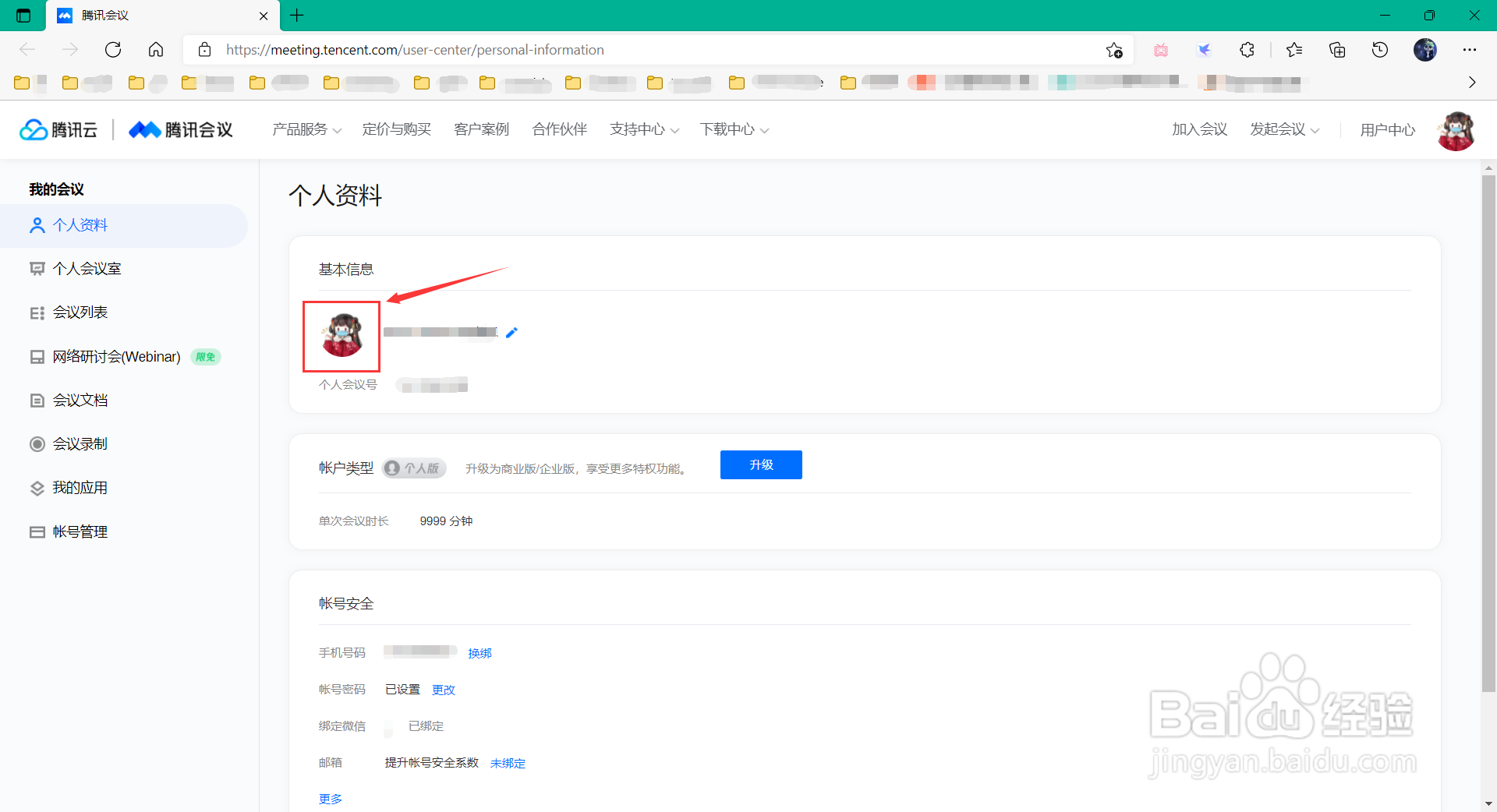Expand 发起会议 dropdown
Image resolution: width=1497 pixels, height=812 pixels.
coord(1284,129)
